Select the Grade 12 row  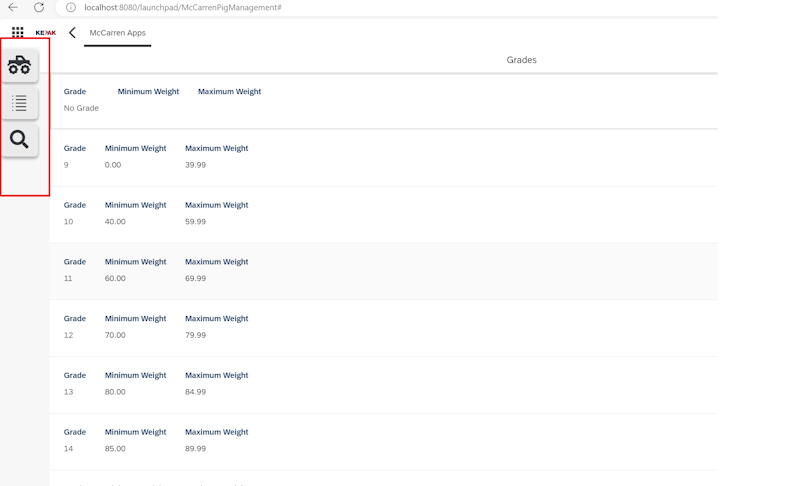point(383,328)
